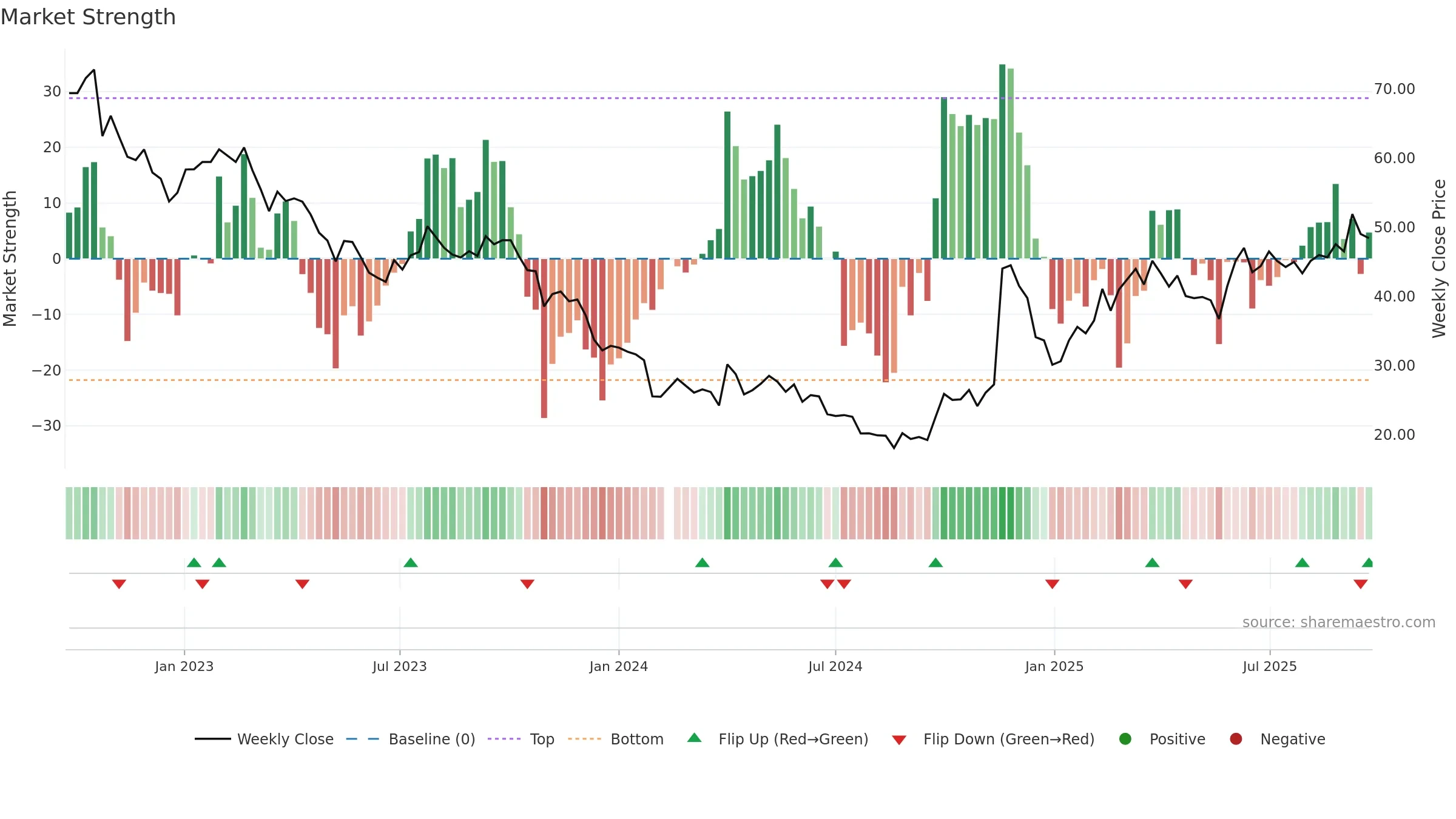Click the red flip-down marker around October 2023
This screenshot has height=819, width=1456.
(x=527, y=584)
